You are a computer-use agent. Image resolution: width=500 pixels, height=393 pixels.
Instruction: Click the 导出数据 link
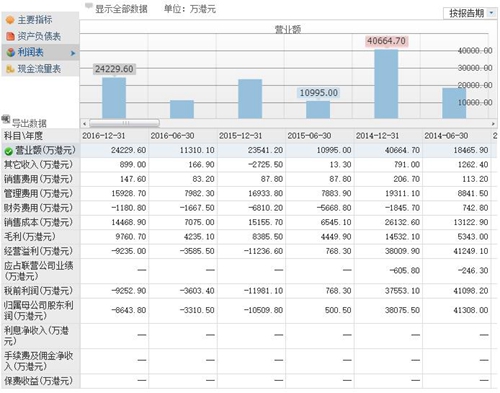click(x=29, y=123)
